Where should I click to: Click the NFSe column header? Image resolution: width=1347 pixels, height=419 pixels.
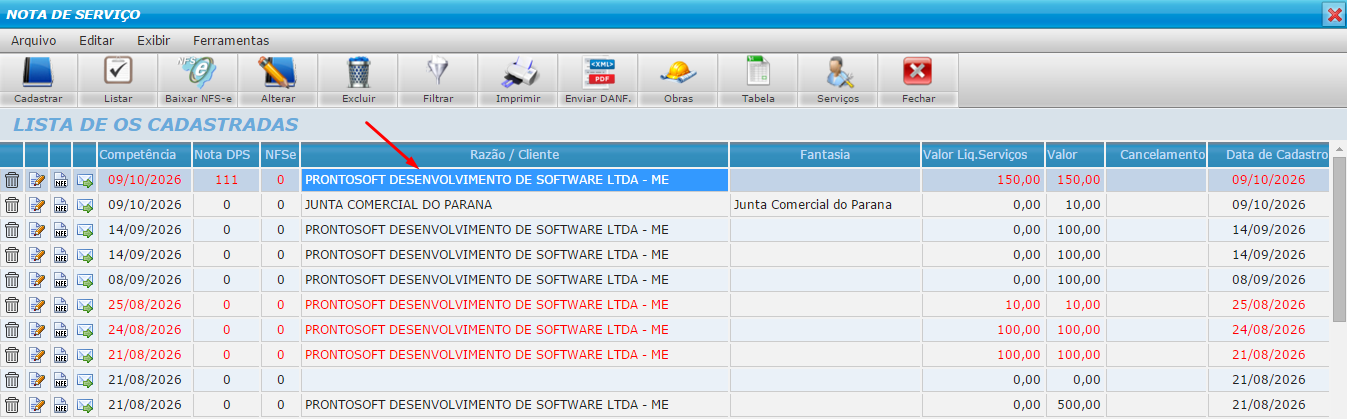click(x=279, y=155)
